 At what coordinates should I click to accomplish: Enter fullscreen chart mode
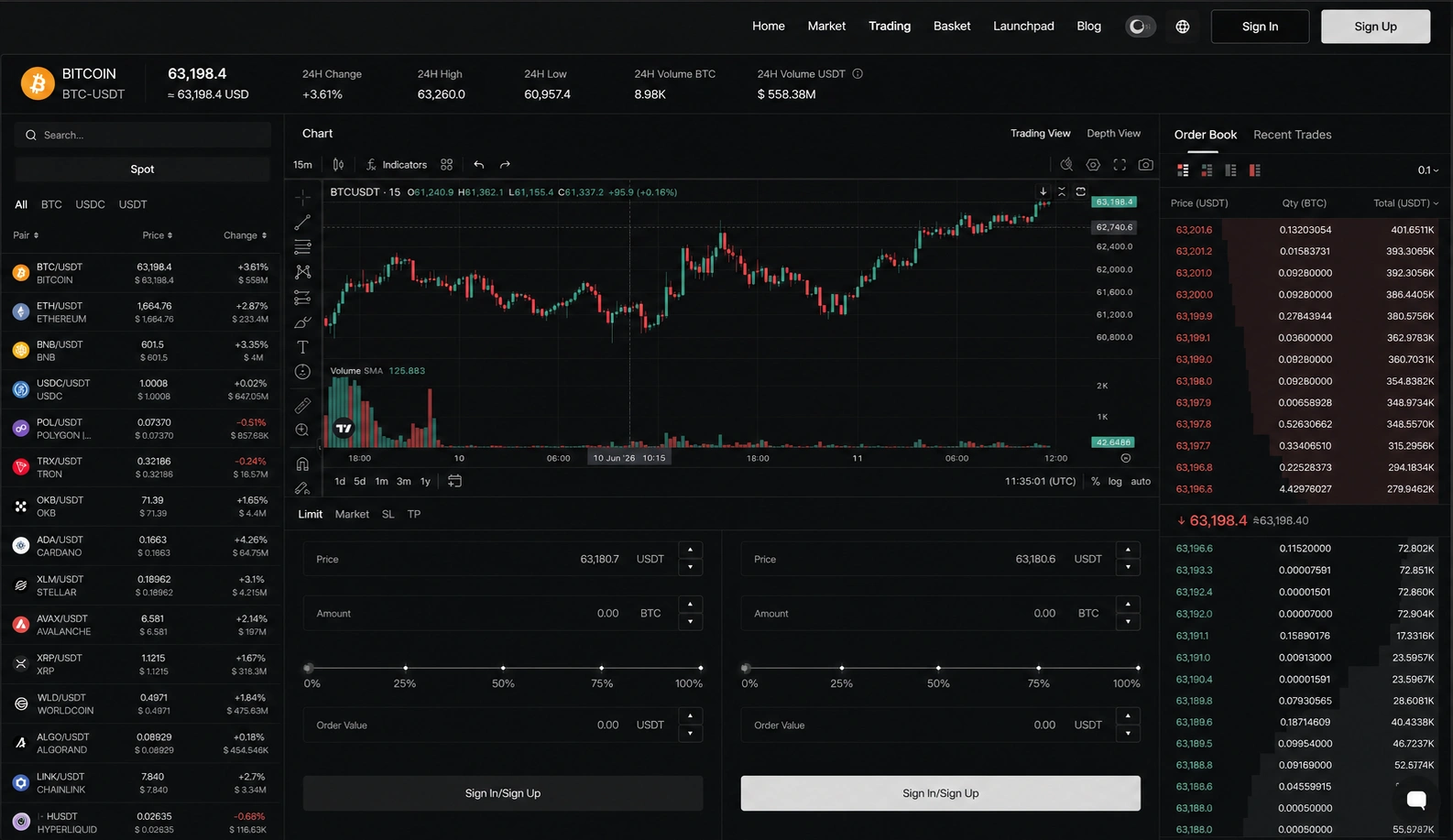click(1120, 165)
